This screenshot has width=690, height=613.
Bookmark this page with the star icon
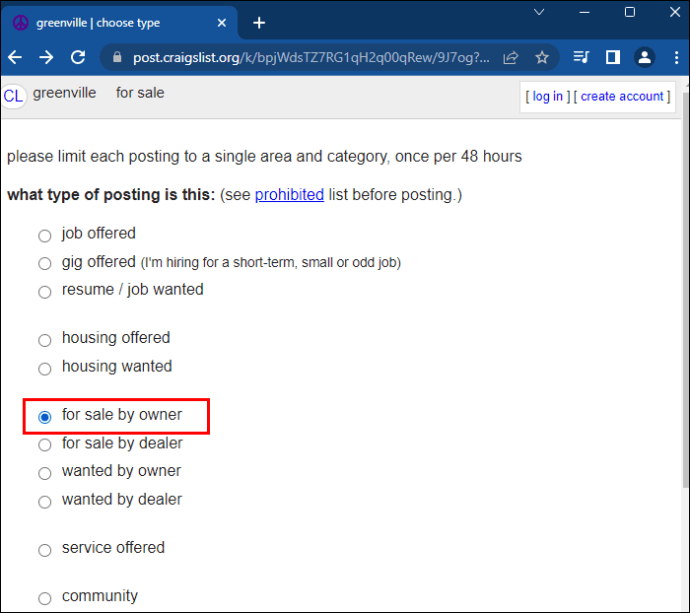click(542, 57)
